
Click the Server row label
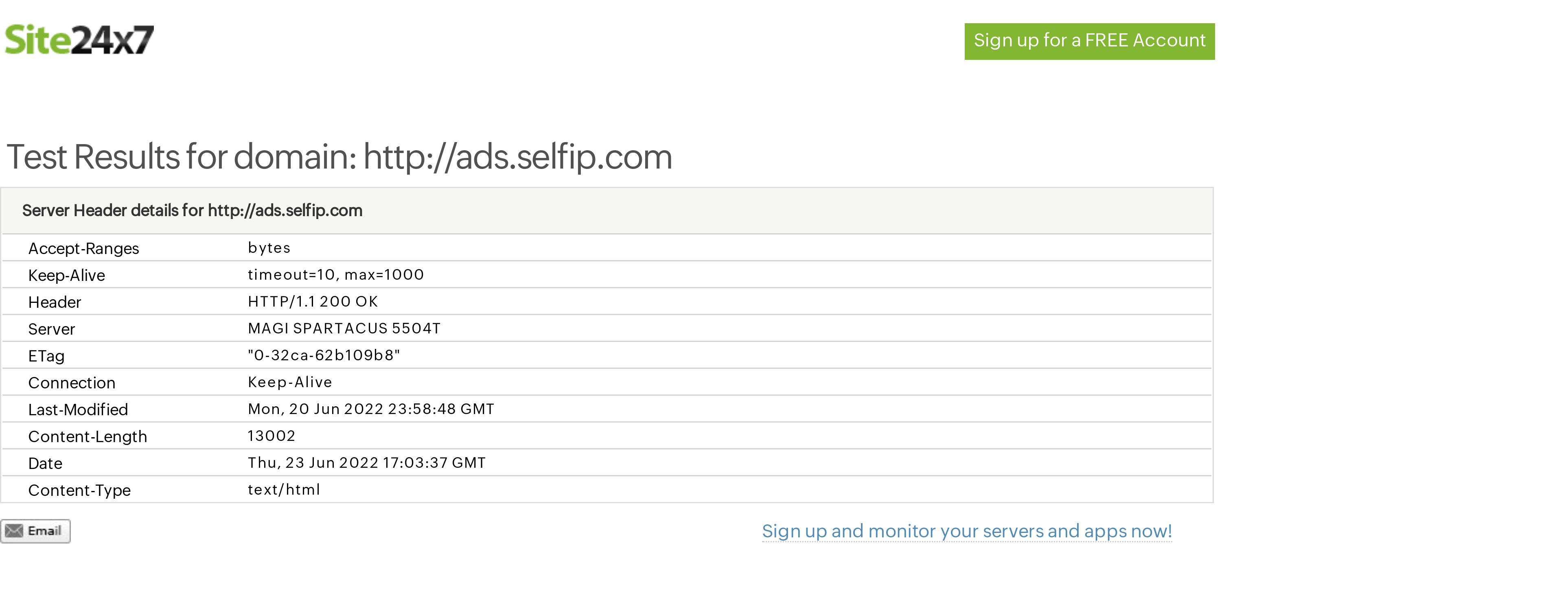pos(52,329)
